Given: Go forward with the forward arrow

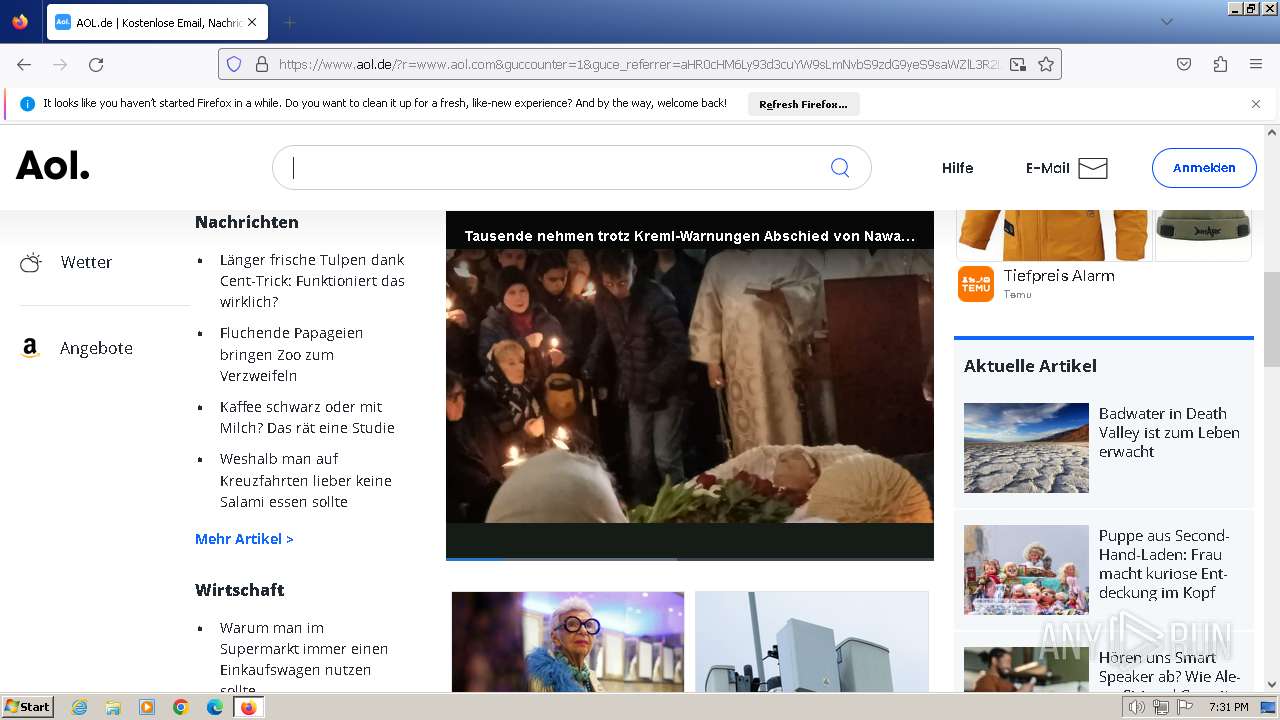Looking at the screenshot, I should tap(60, 64).
